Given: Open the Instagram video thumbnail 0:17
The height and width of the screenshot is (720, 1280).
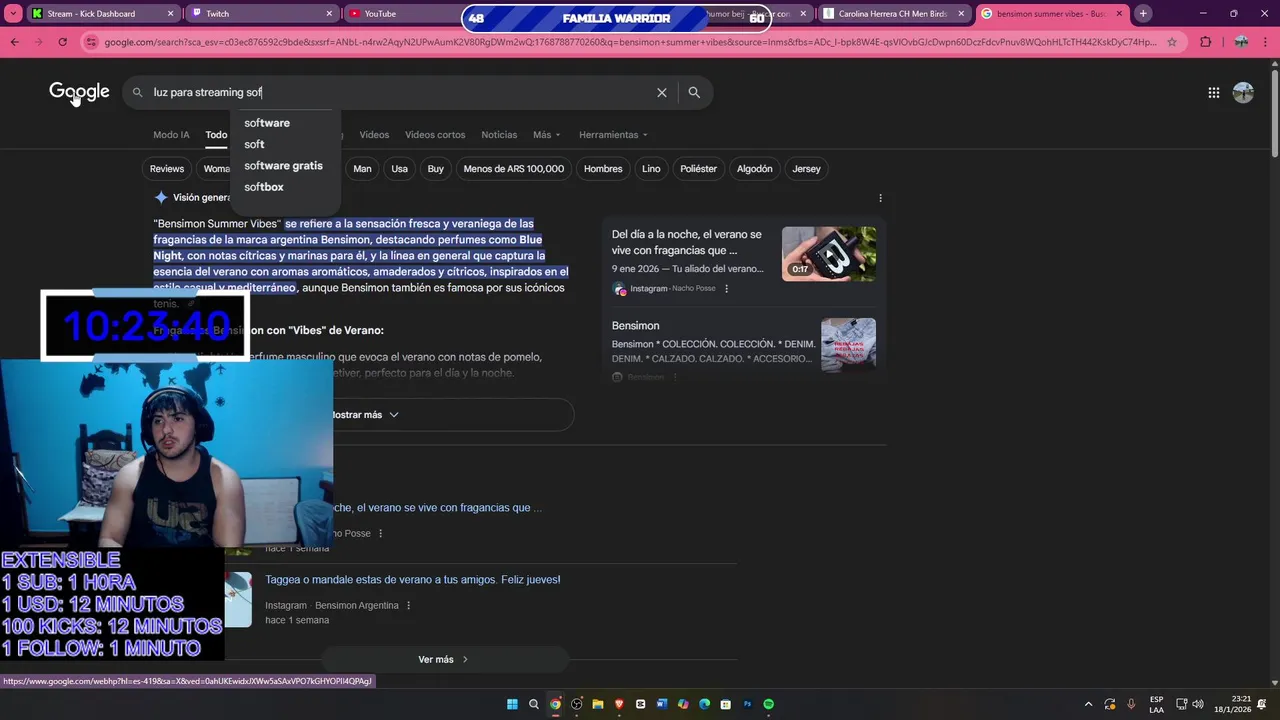Looking at the screenshot, I should [x=829, y=254].
